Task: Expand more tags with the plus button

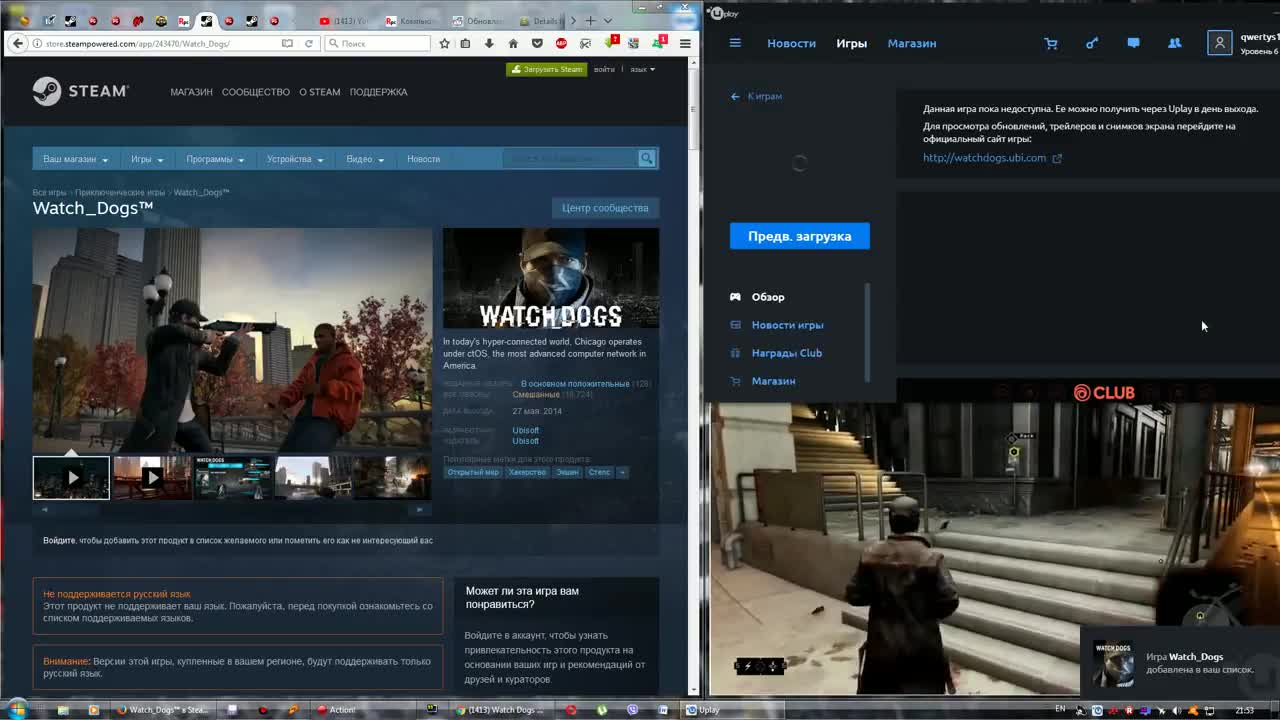Action: [622, 472]
